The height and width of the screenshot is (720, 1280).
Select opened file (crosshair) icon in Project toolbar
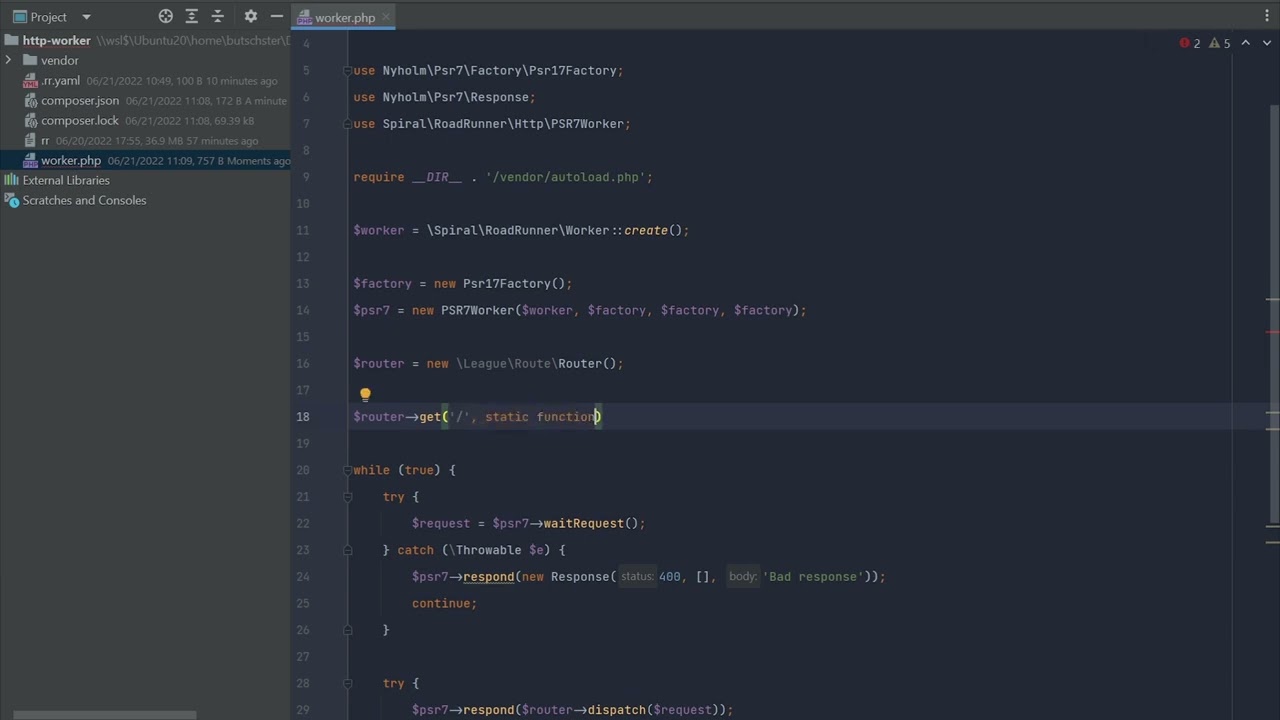pyautogui.click(x=166, y=16)
